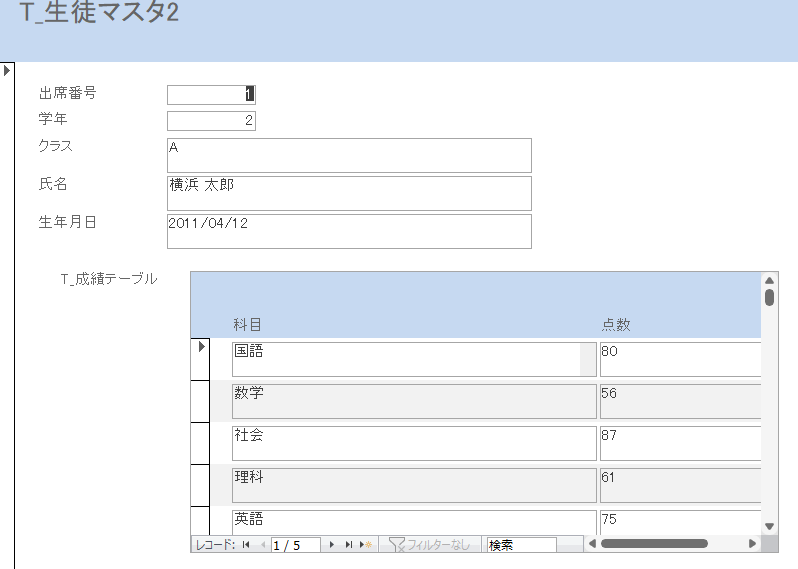This screenshot has height=569, width=798.
Task: Click previous record arrow in navigator
Action: click(263, 545)
